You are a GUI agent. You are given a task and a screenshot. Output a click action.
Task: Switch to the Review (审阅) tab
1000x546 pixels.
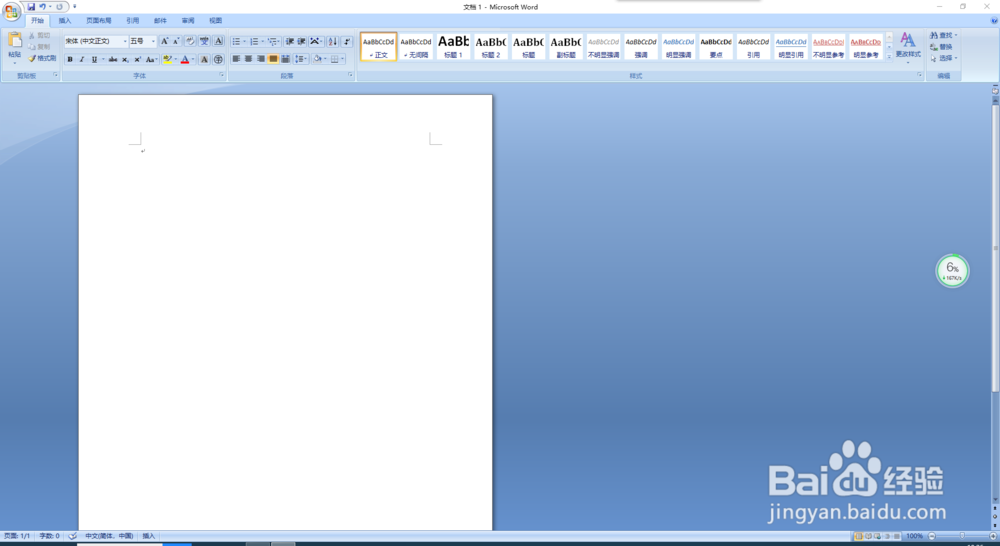(x=188, y=21)
